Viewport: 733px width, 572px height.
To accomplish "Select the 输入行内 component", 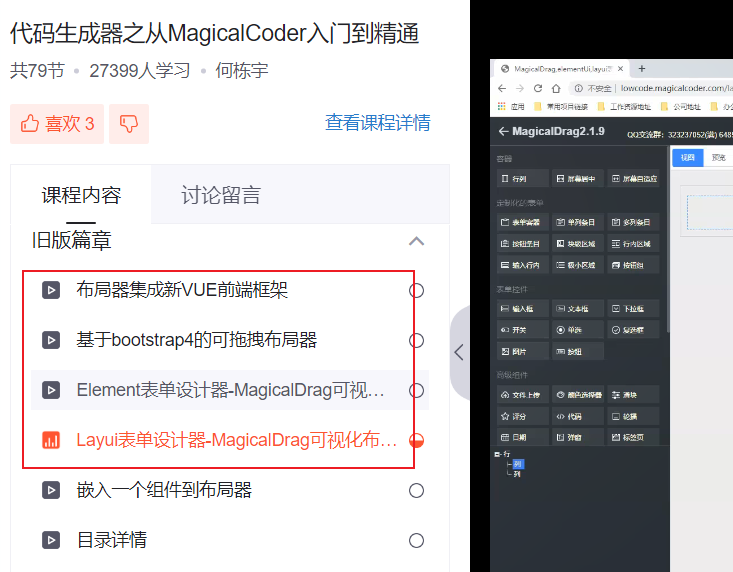I will click(x=523, y=265).
